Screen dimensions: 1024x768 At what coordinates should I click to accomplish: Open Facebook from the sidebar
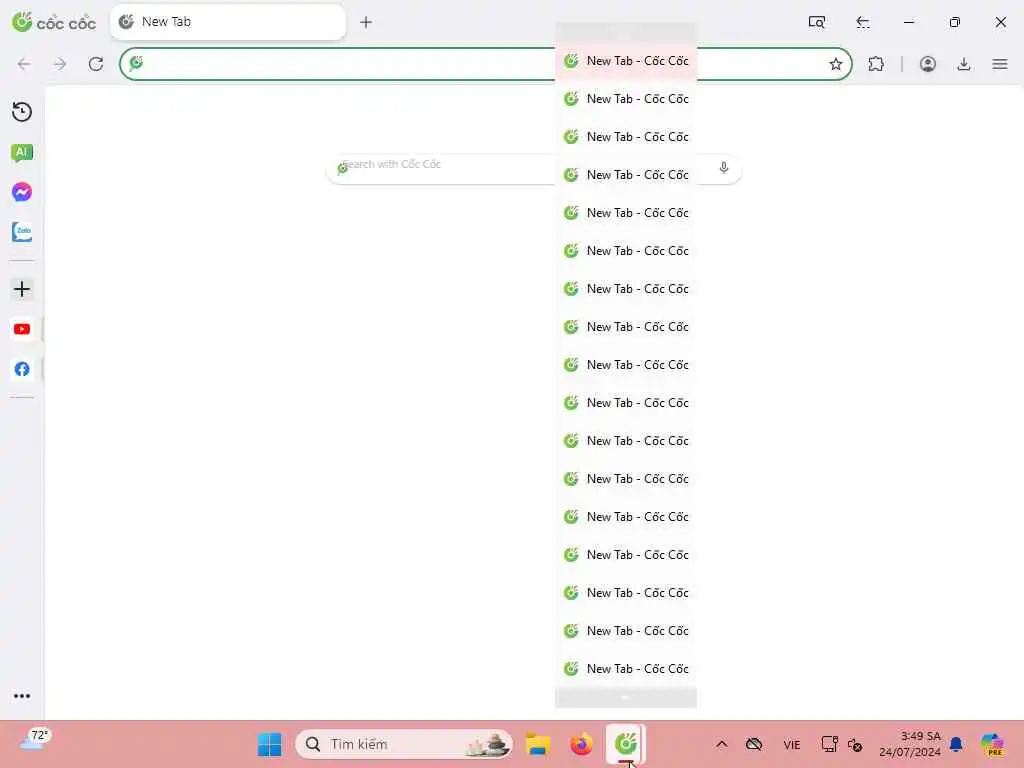click(x=22, y=369)
